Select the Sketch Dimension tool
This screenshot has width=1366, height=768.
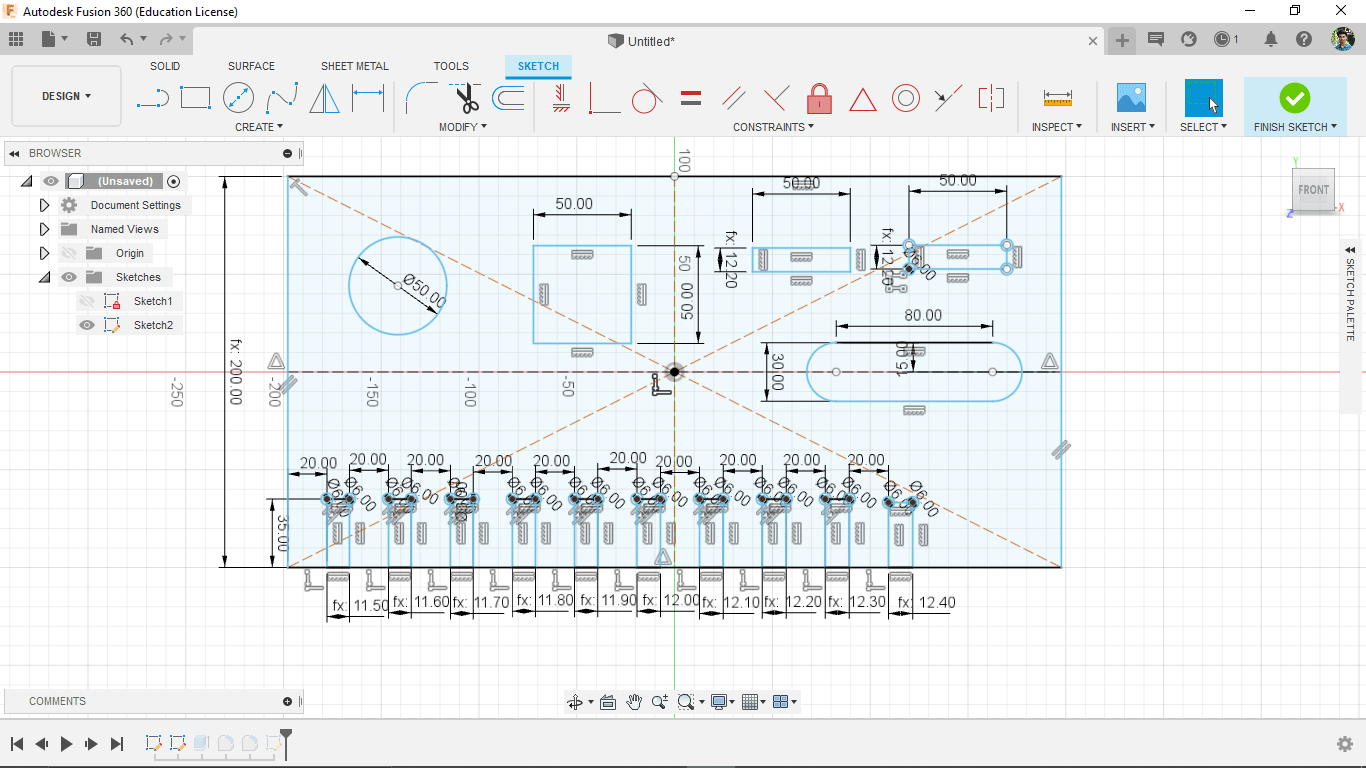click(367, 98)
